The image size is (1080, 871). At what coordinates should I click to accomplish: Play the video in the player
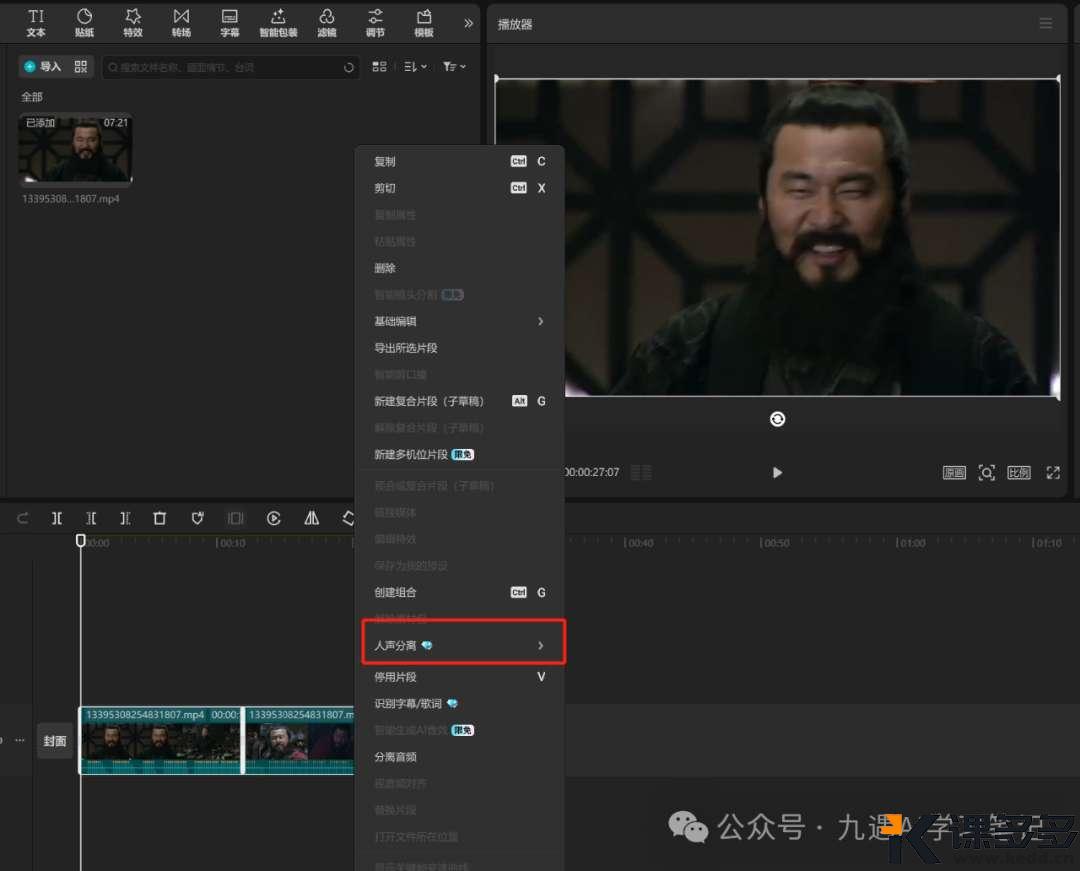[777, 472]
